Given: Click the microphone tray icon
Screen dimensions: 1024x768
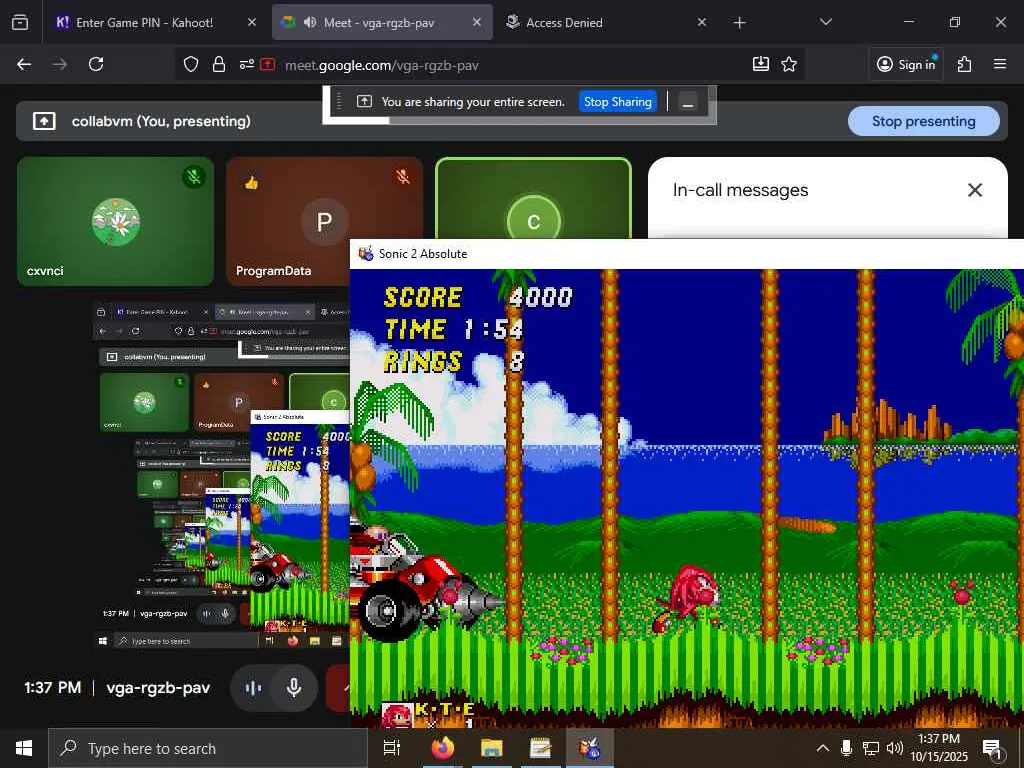Looking at the screenshot, I should coord(846,748).
